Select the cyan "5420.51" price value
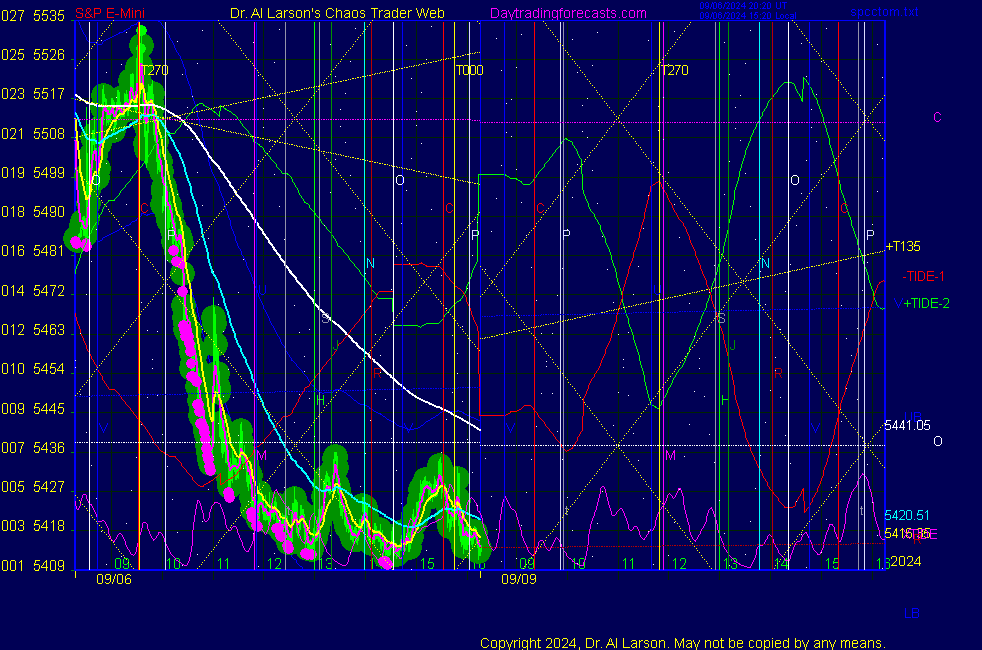Viewport: 982px width, 650px height. tap(907, 515)
